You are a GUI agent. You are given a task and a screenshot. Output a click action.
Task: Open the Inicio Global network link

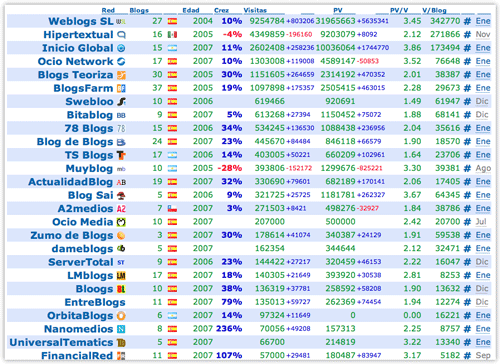click(x=78, y=48)
